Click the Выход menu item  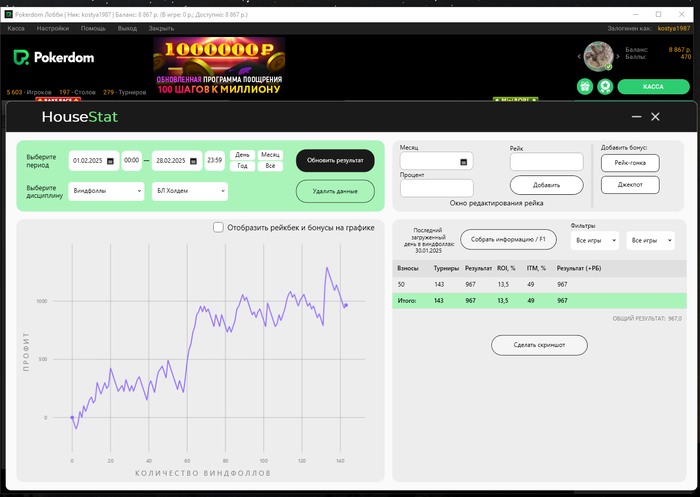pyautogui.click(x=127, y=28)
